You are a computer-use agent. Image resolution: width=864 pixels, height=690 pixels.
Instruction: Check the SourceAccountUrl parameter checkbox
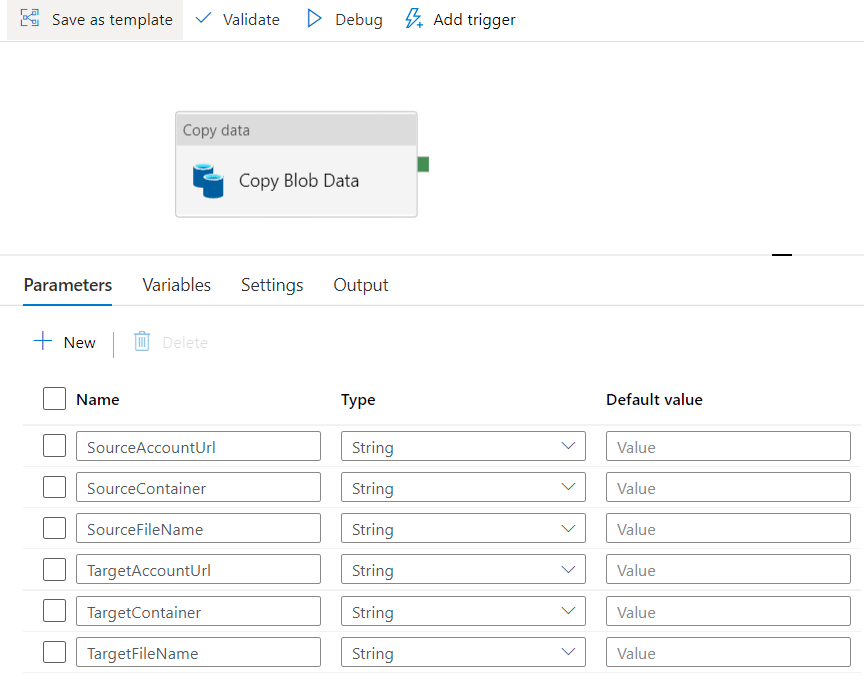pos(54,445)
